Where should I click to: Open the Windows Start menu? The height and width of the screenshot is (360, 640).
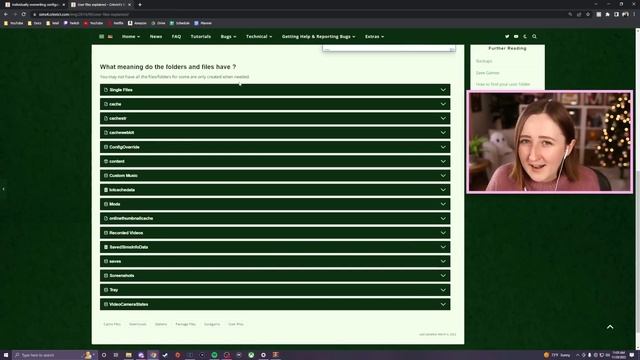(x=6, y=355)
